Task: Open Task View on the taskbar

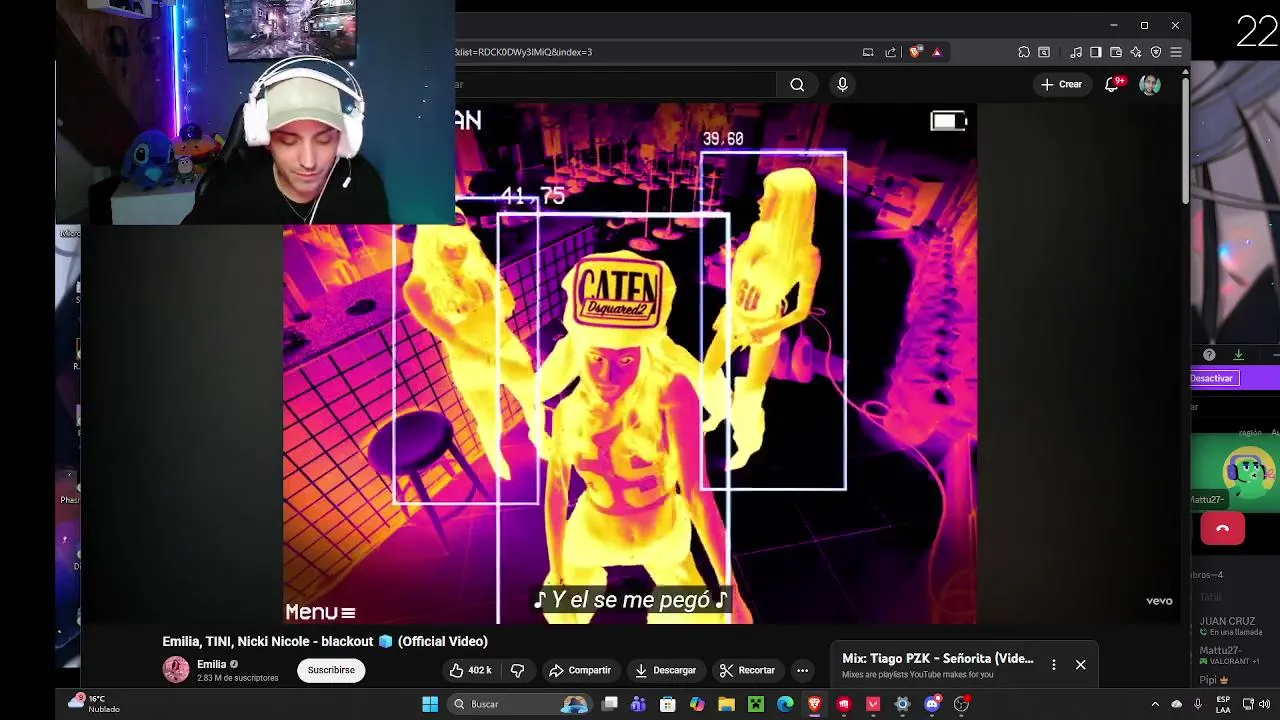Action: 609,704
